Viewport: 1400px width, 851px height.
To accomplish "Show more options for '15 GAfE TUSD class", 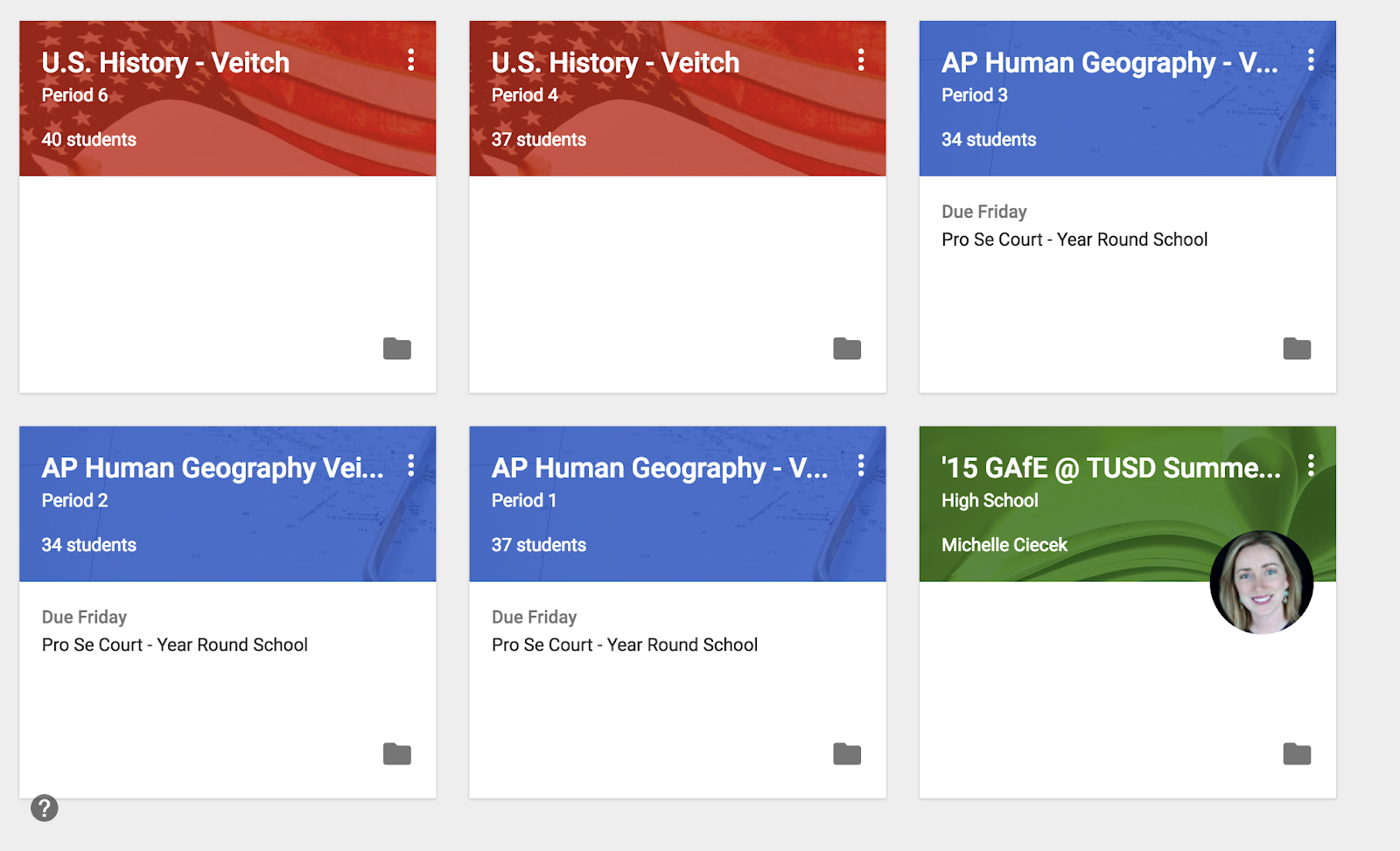I will tap(1310, 465).
